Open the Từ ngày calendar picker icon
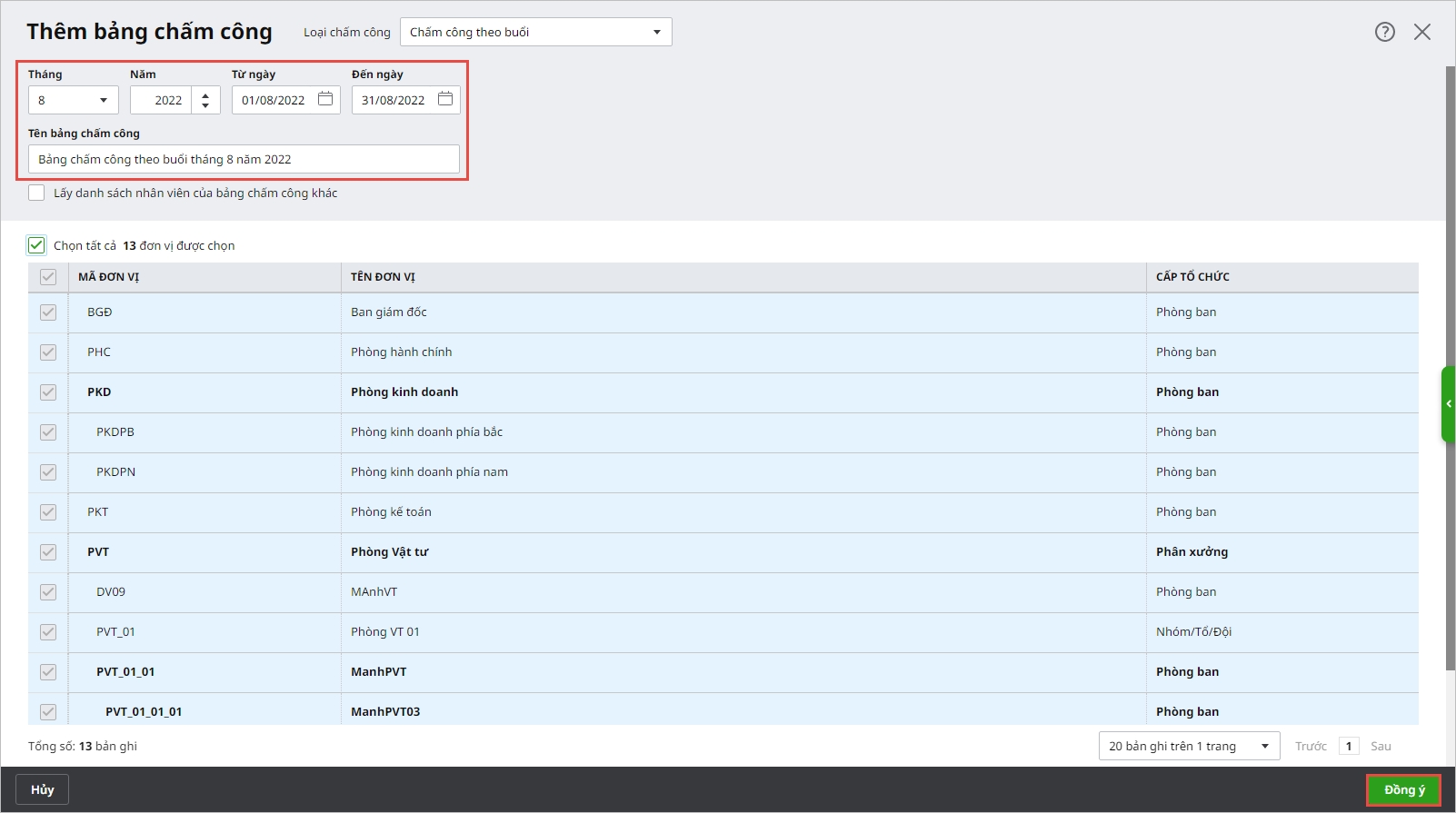 pos(325,99)
